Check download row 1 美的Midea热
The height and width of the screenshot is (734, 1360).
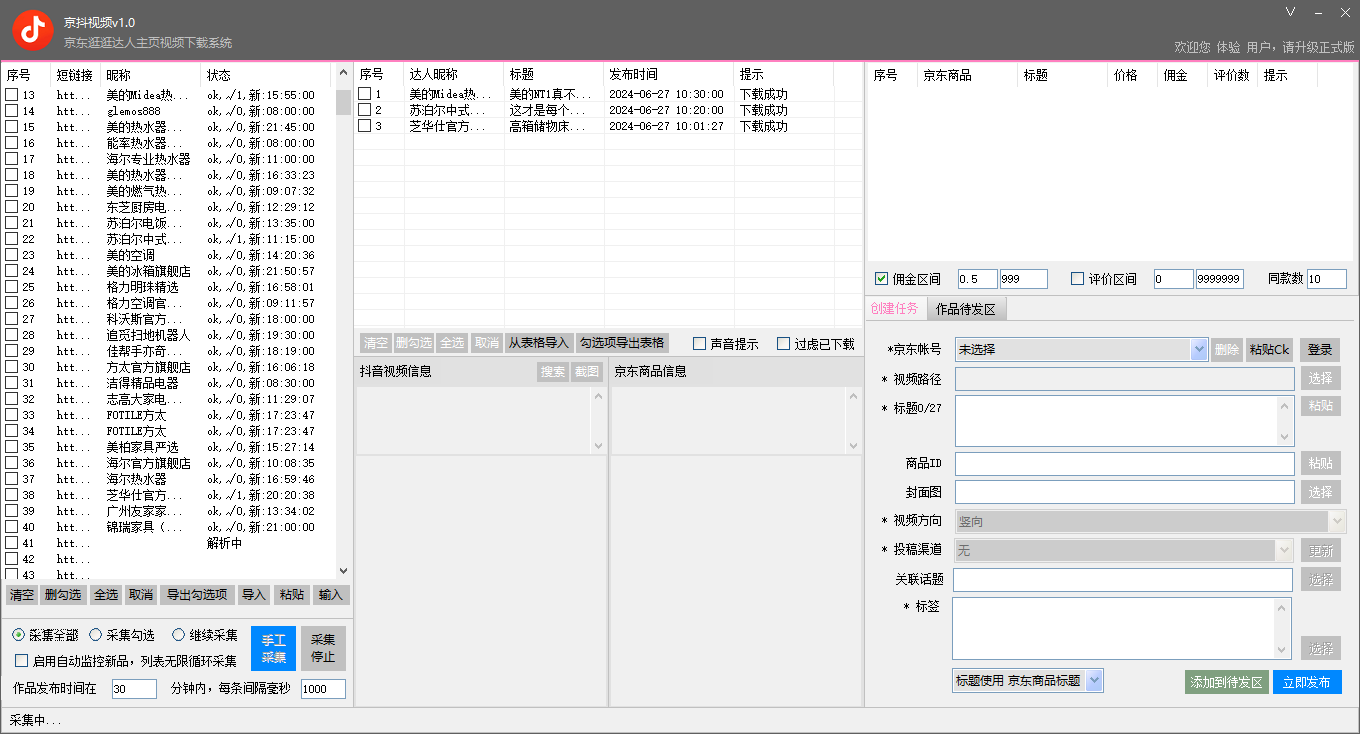365,94
